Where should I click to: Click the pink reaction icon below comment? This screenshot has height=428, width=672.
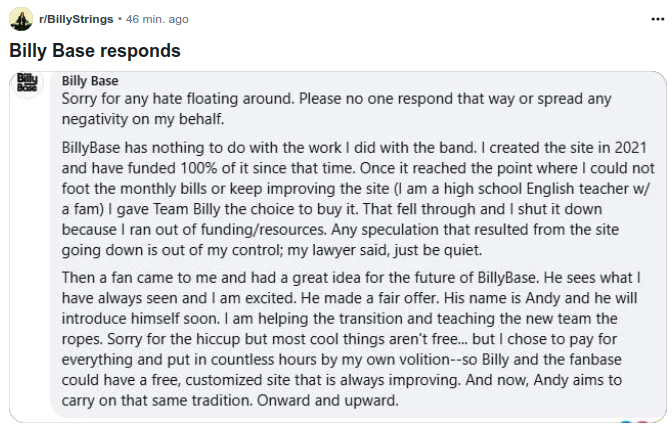click(642, 424)
